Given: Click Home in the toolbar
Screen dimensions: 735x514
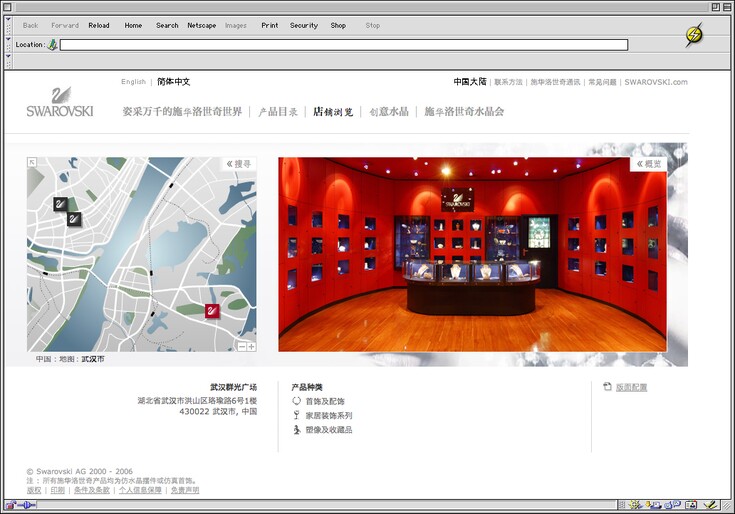Looking at the screenshot, I should pos(133,25).
